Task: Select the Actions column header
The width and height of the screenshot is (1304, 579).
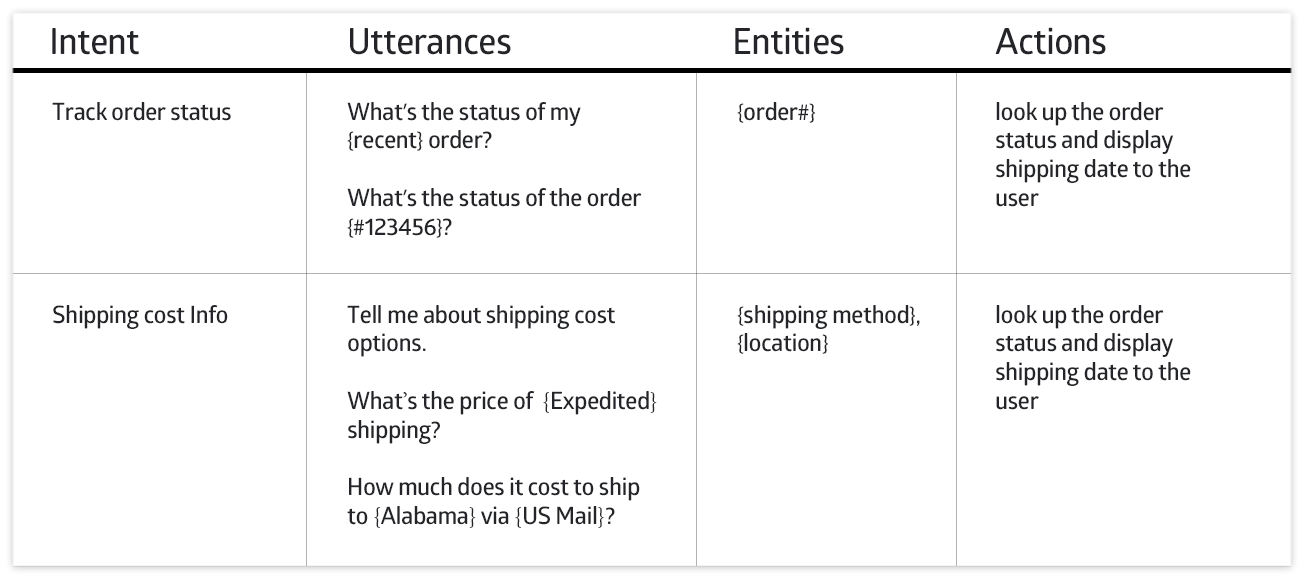Action: (x=1050, y=42)
